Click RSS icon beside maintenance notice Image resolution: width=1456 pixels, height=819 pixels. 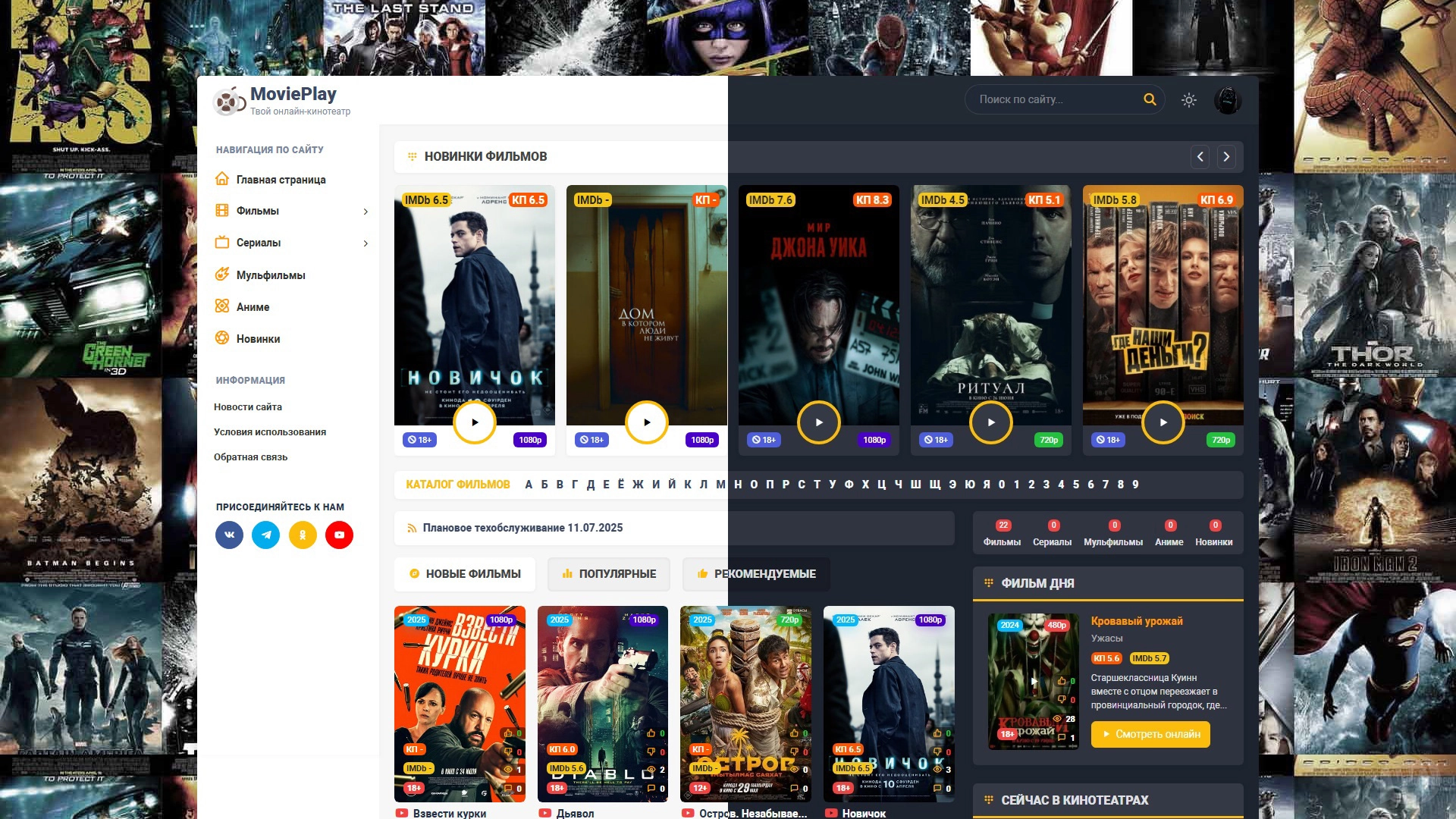pos(412,528)
